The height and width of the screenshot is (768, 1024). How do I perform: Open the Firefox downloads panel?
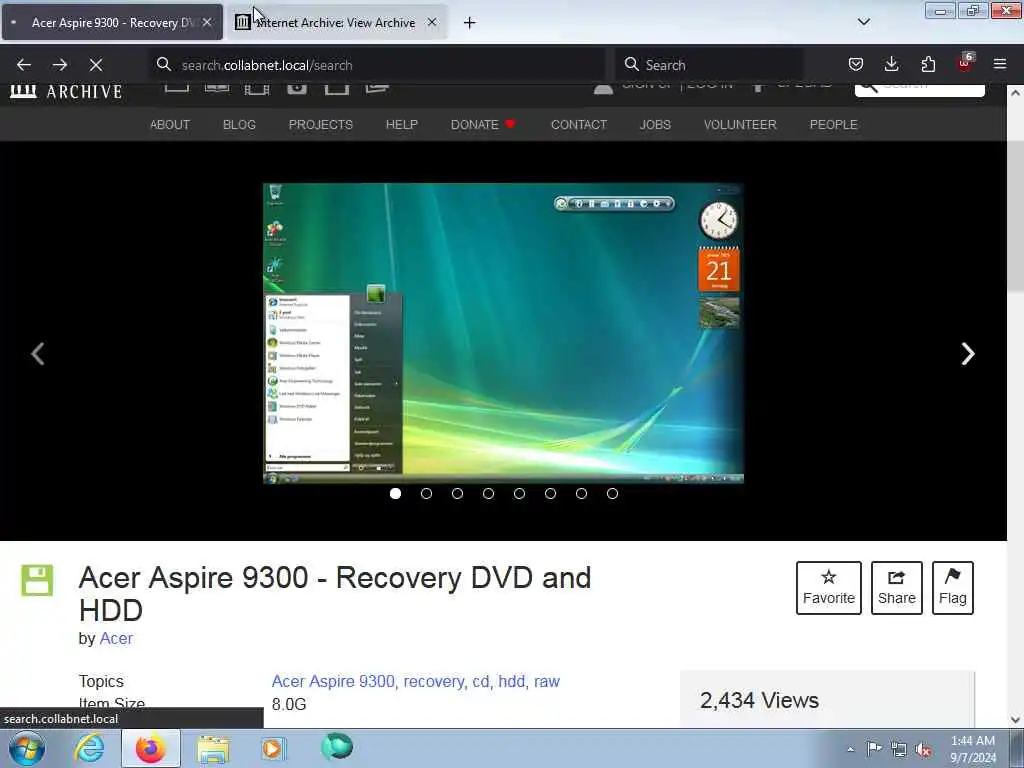point(891,64)
